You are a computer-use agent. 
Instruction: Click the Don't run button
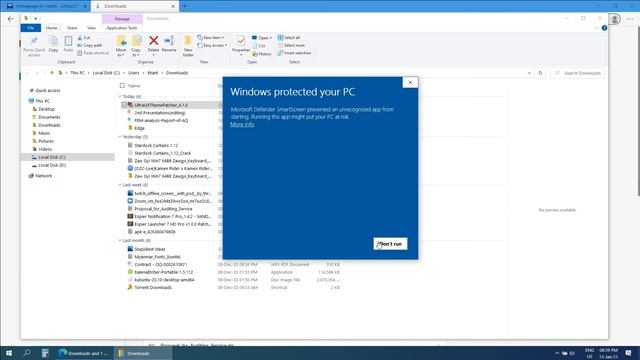pos(390,244)
